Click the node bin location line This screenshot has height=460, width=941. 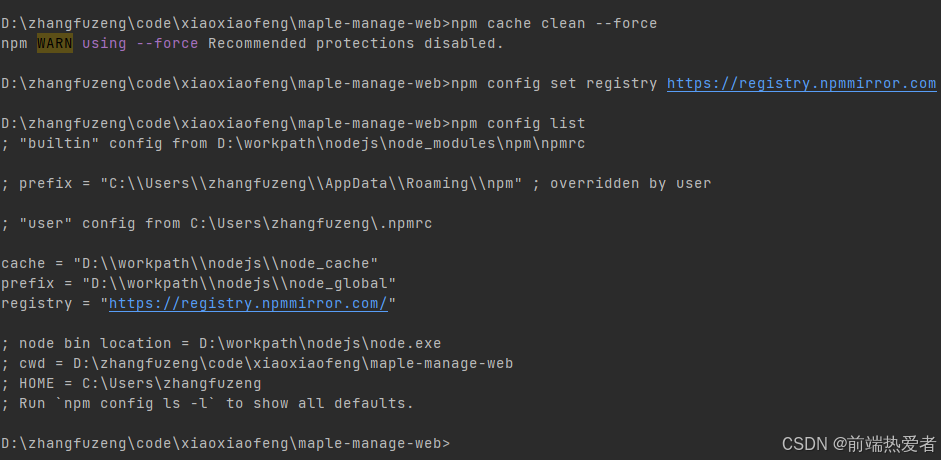tap(221, 344)
